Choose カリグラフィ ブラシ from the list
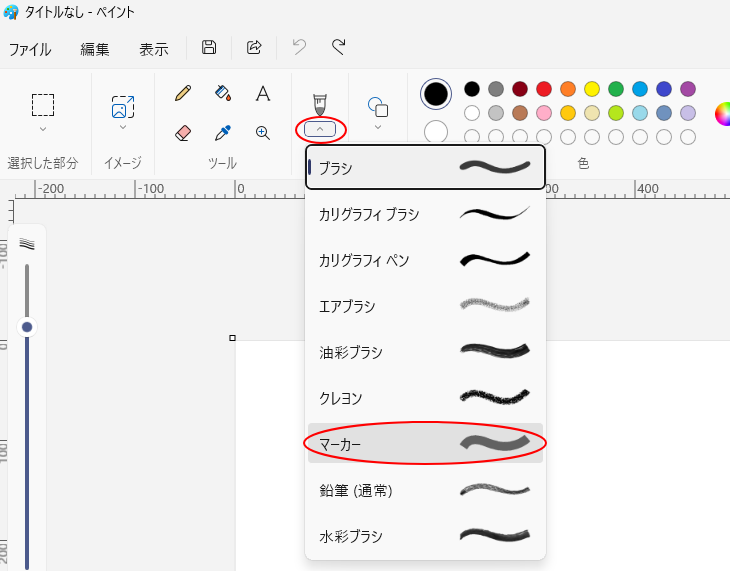This screenshot has height=571, width=730. 425,214
